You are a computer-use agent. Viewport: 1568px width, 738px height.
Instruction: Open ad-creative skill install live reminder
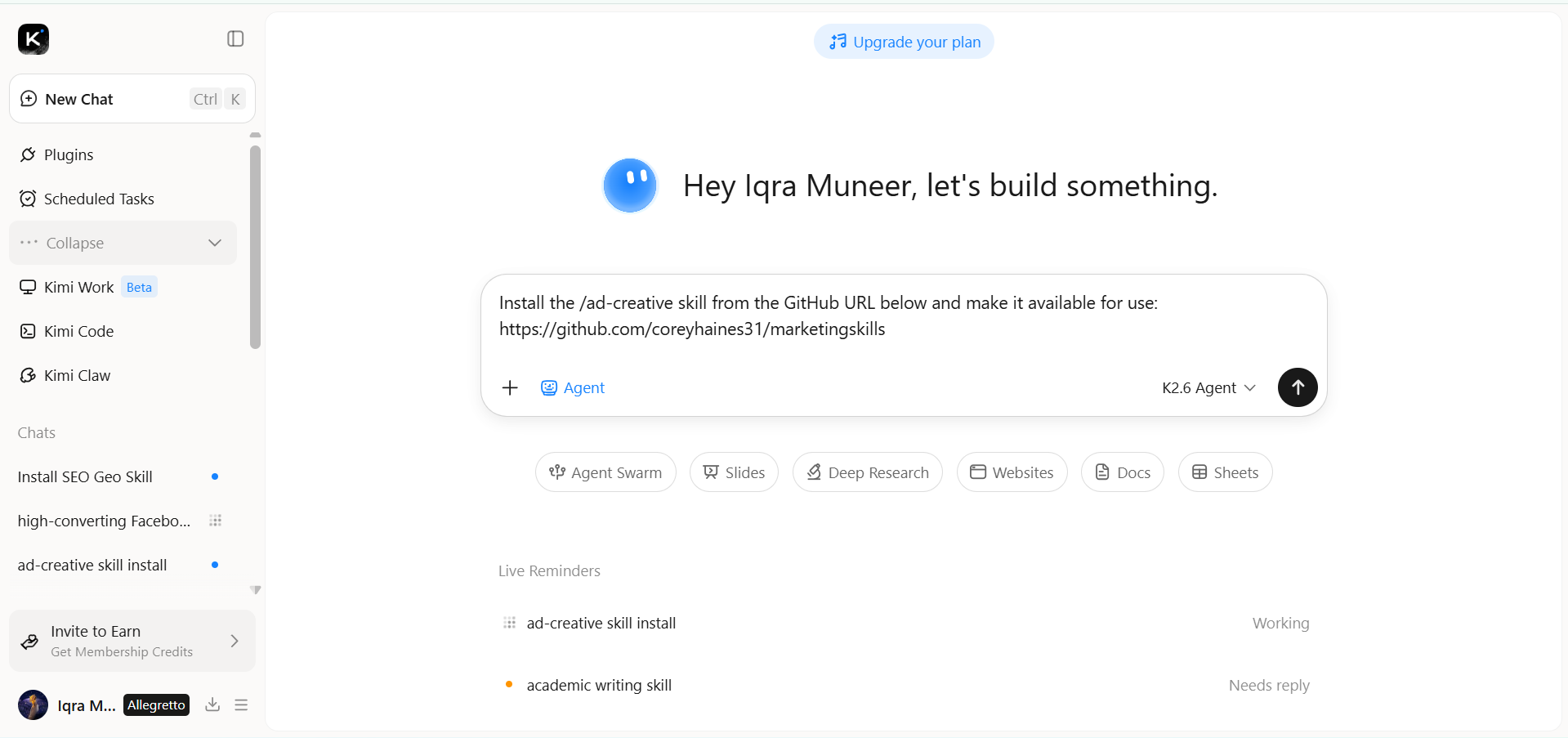[905, 623]
